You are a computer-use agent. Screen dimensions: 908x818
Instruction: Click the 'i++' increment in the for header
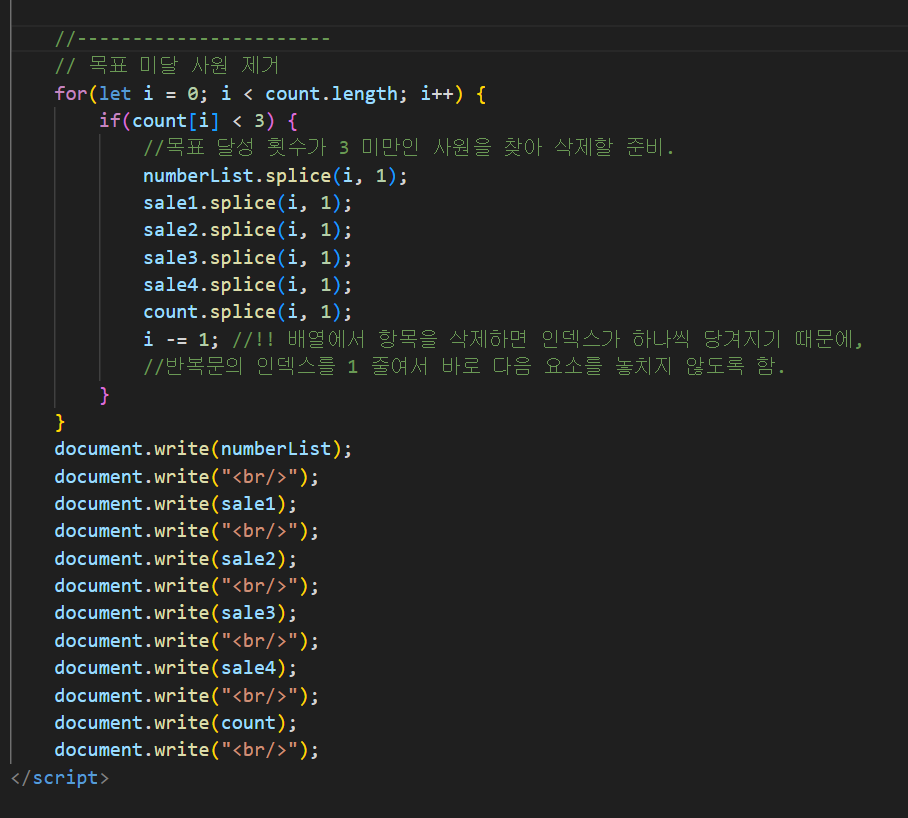437,94
